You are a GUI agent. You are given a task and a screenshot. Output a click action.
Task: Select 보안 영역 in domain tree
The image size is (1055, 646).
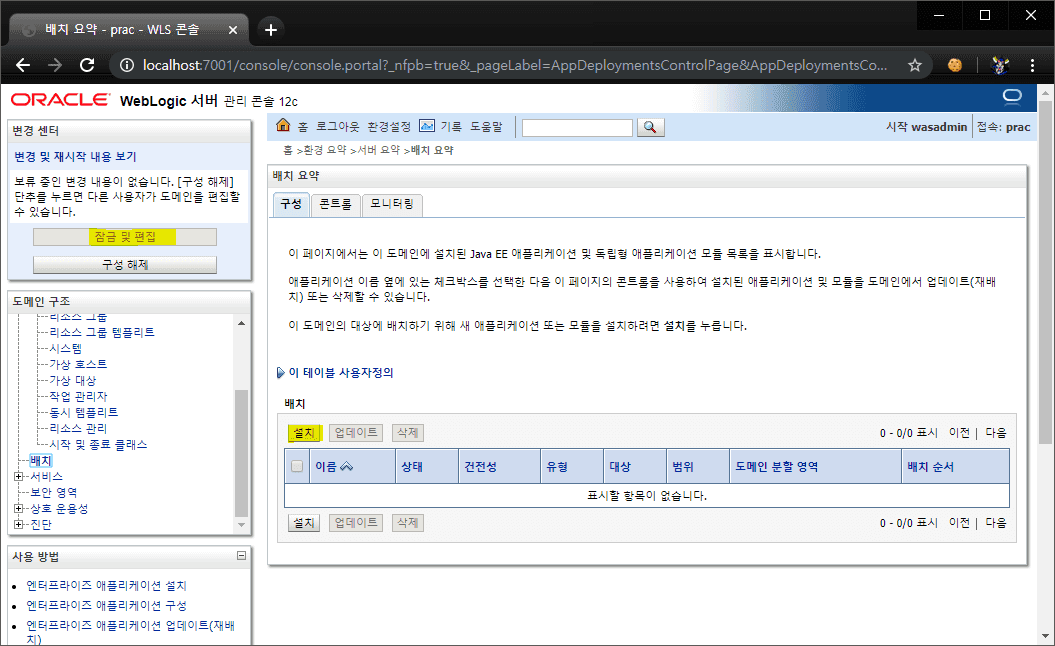[x=54, y=493]
